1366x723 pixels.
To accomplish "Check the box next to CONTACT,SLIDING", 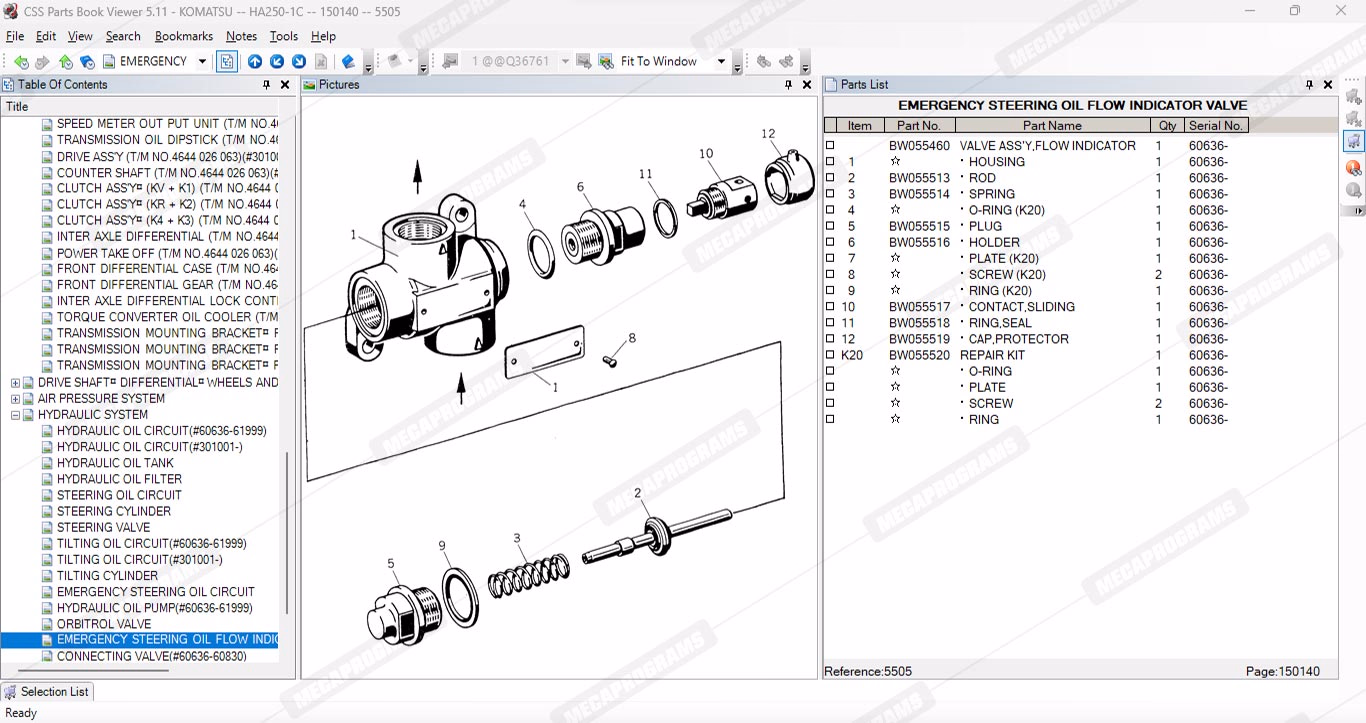I will point(830,307).
